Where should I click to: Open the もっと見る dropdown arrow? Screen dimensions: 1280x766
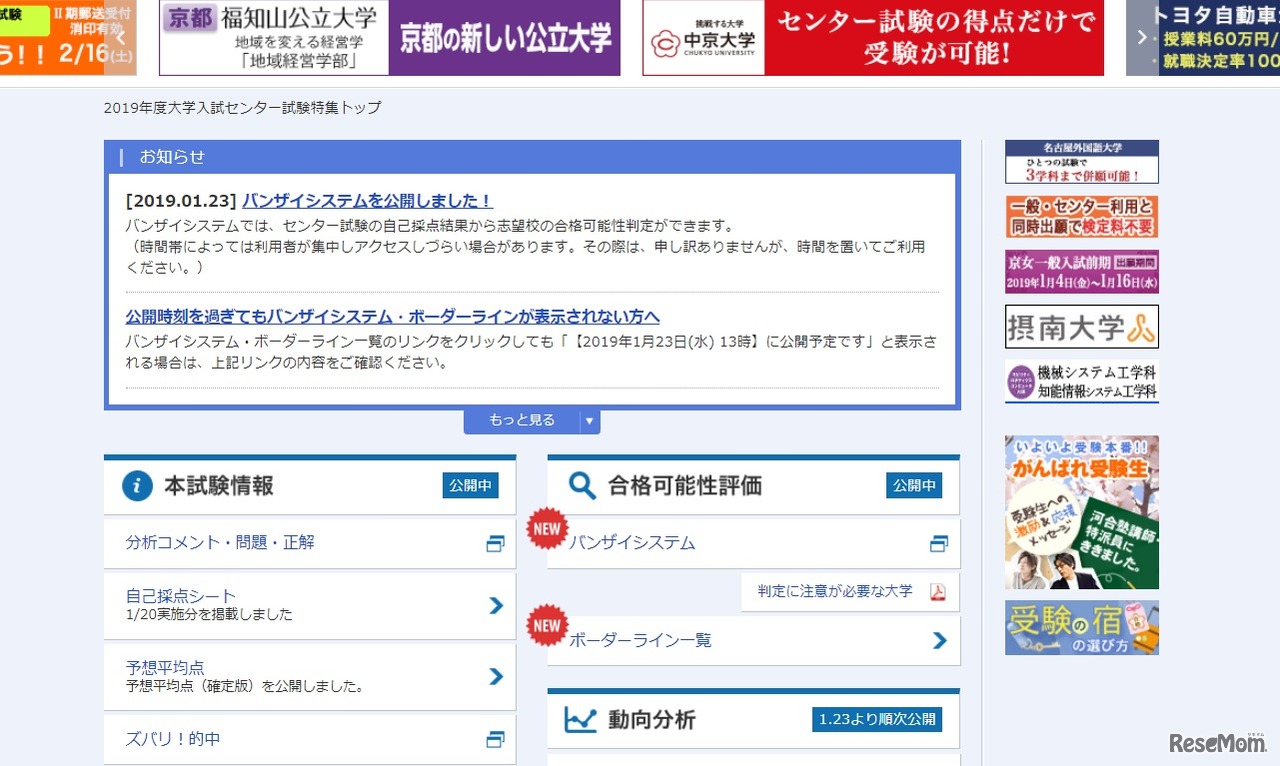(x=590, y=421)
